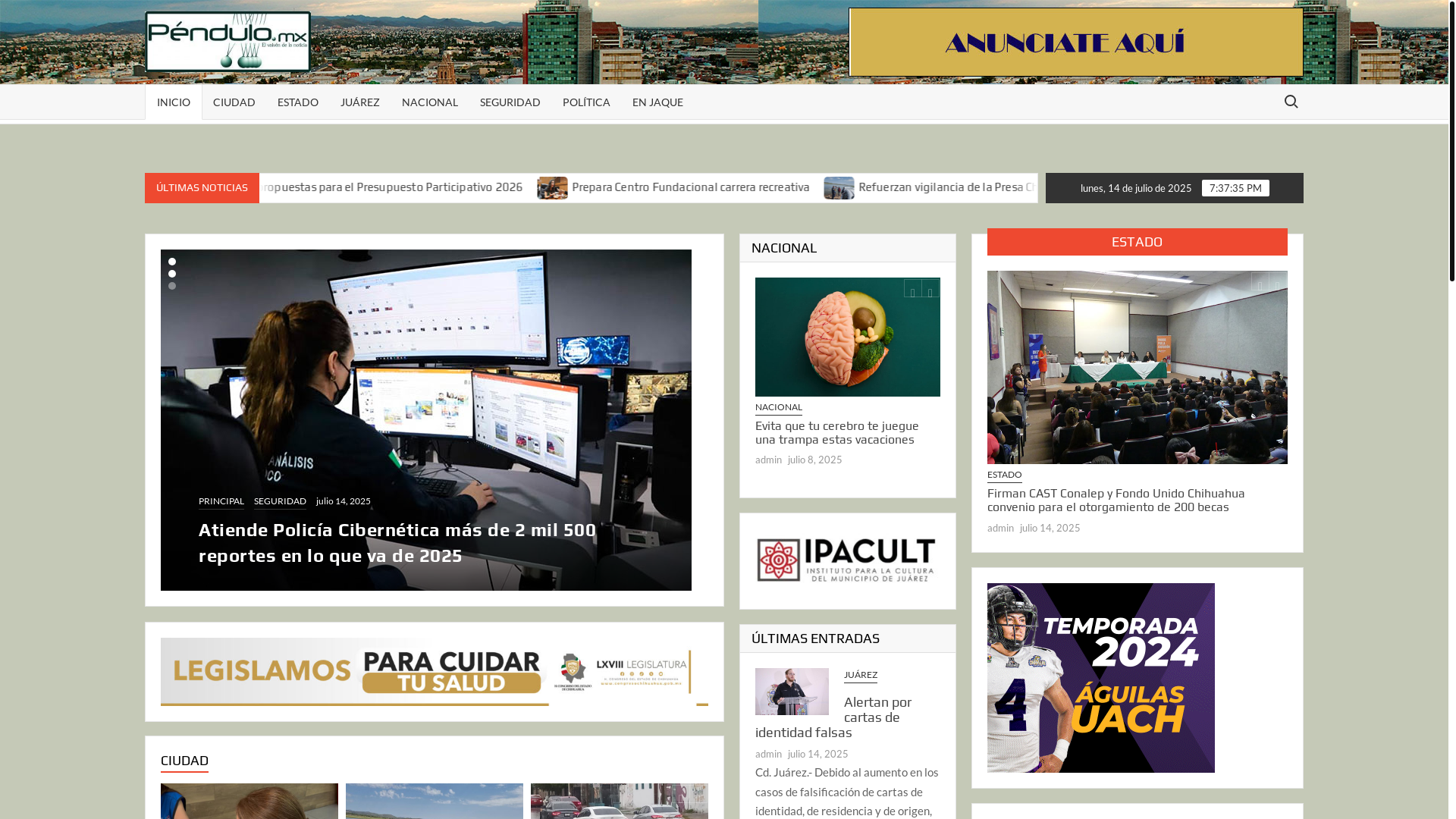Select third slider pagination dot
Image resolution: width=1456 pixels, height=819 pixels.
[x=172, y=286]
